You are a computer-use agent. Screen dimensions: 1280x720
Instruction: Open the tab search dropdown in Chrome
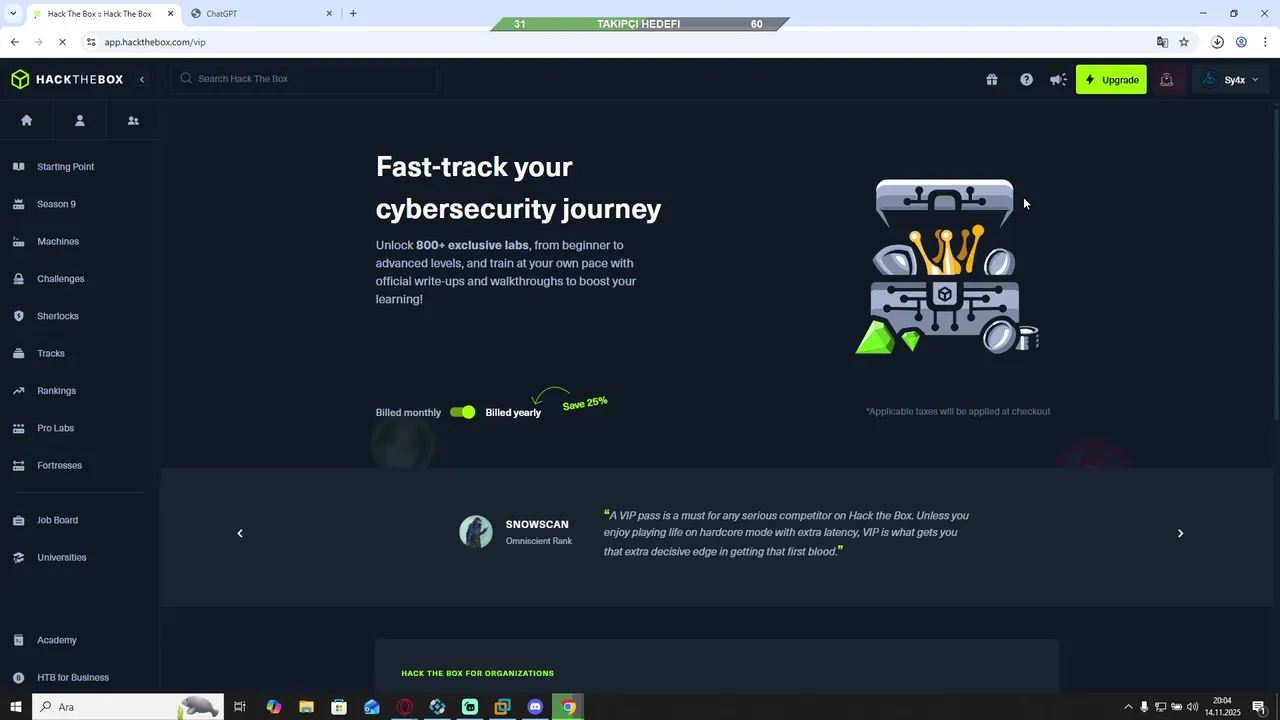click(x=13, y=14)
